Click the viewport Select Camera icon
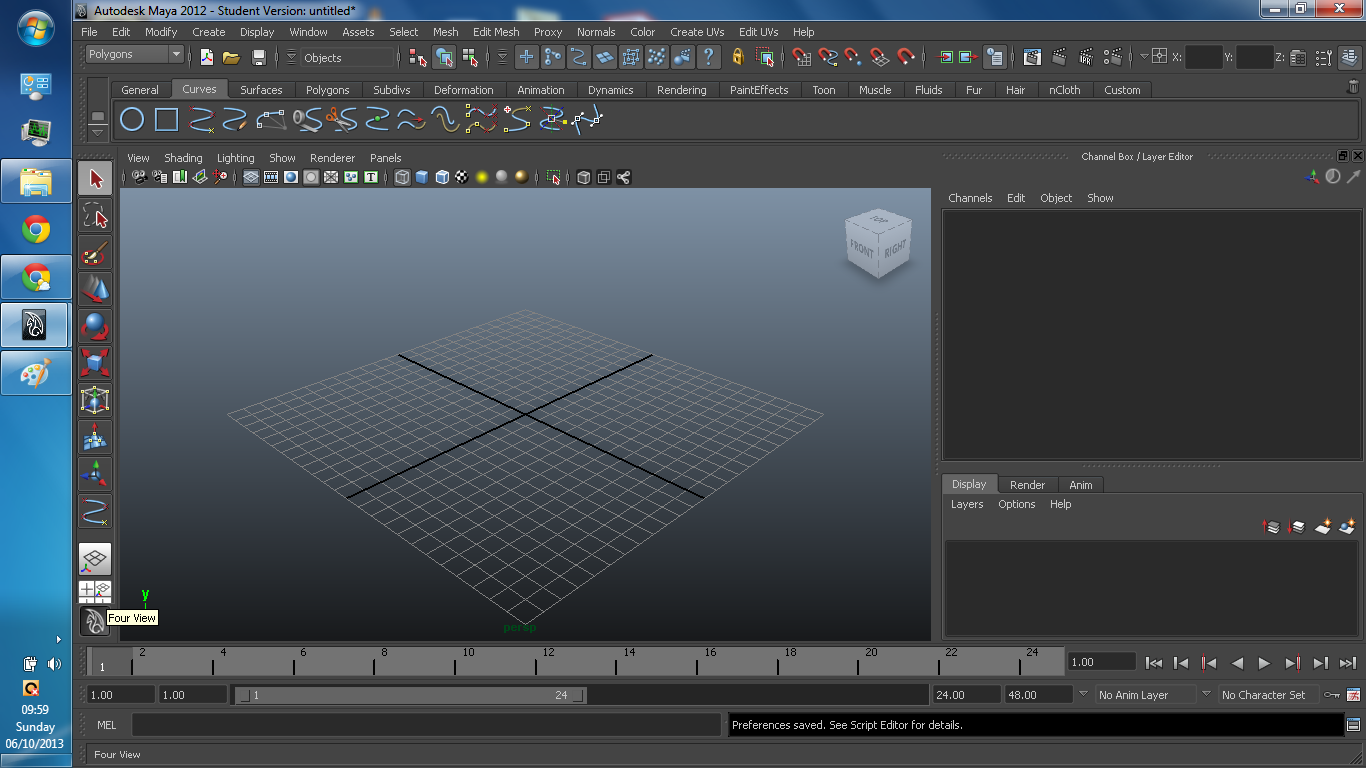 139,177
